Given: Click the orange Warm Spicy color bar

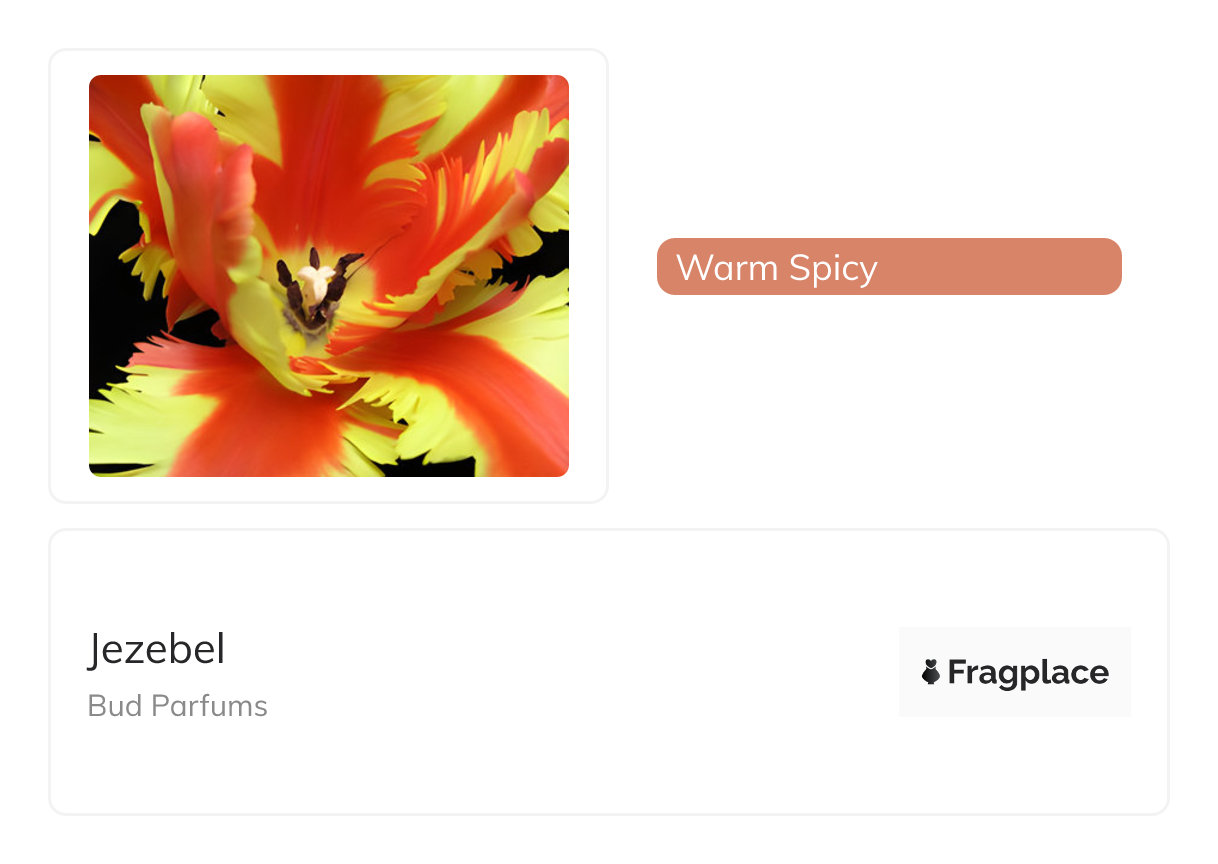Looking at the screenshot, I should pos(889,267).
